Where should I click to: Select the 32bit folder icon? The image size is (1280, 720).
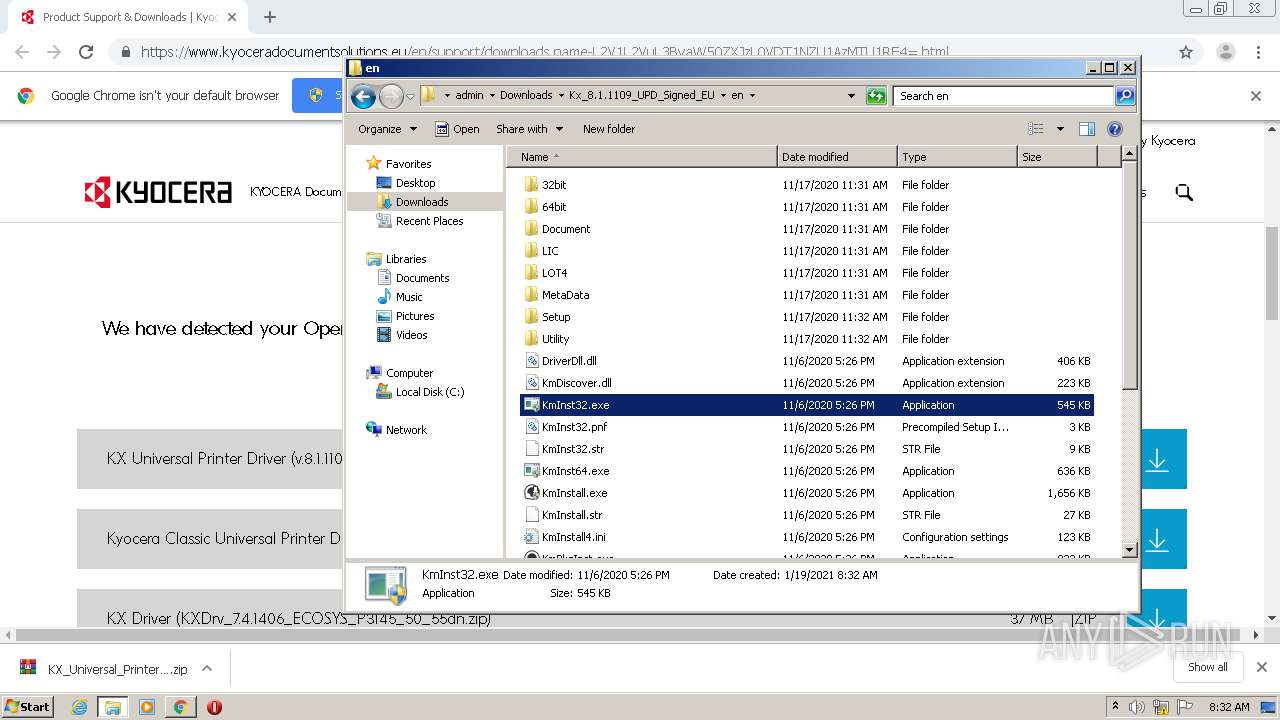532,185
